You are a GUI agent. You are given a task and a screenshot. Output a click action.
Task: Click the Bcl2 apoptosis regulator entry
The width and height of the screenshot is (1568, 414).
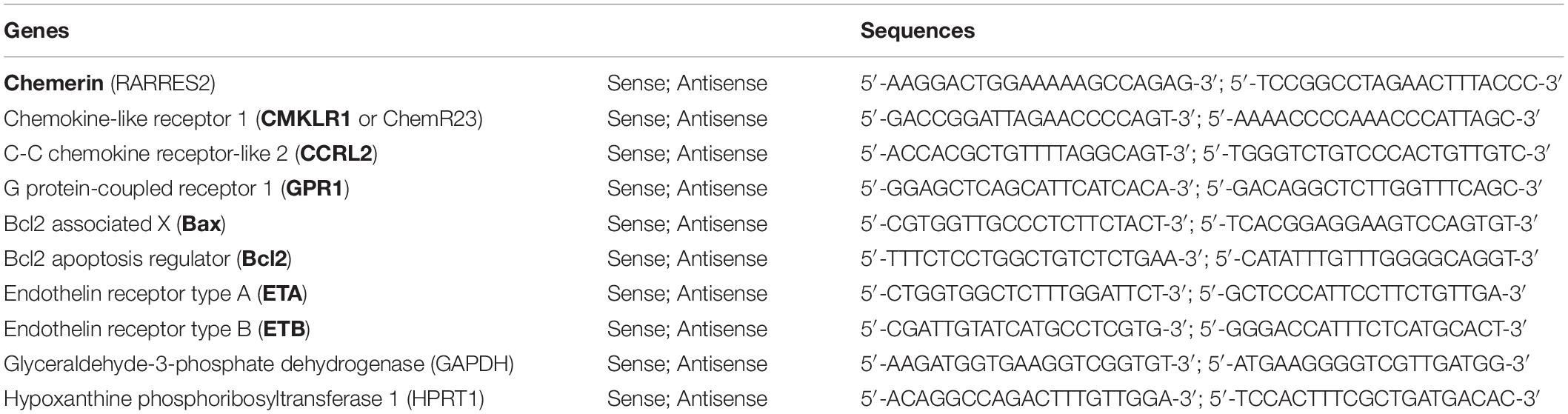pos(147,258)
